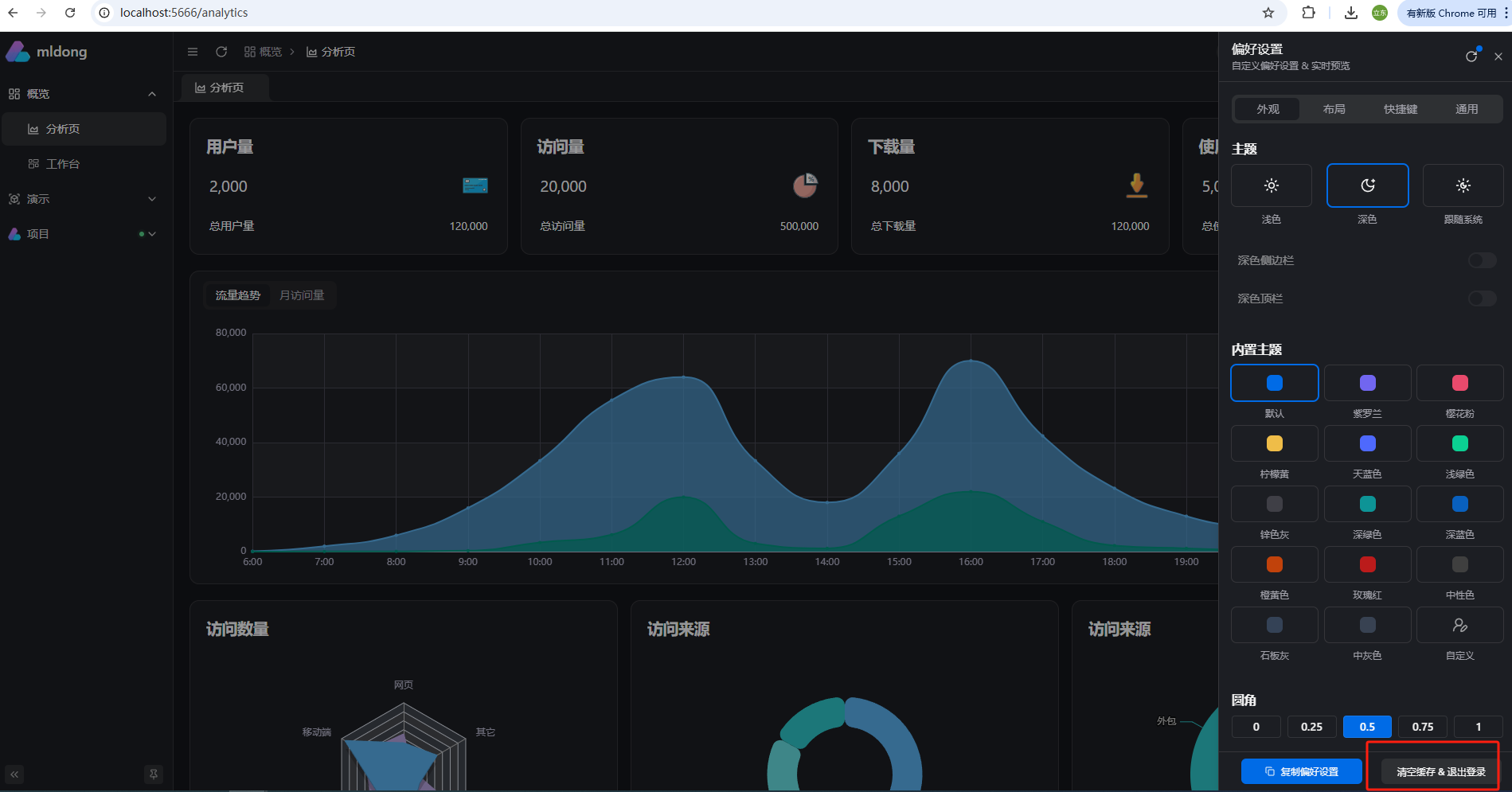Screen dimensions: 1512x792
Task: Toggle the 深色侧边栏 switch
Action: coord(1483,260)
